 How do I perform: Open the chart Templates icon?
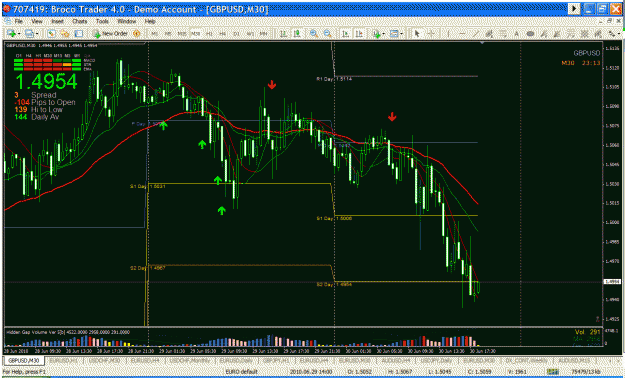[x=394, y=34]
